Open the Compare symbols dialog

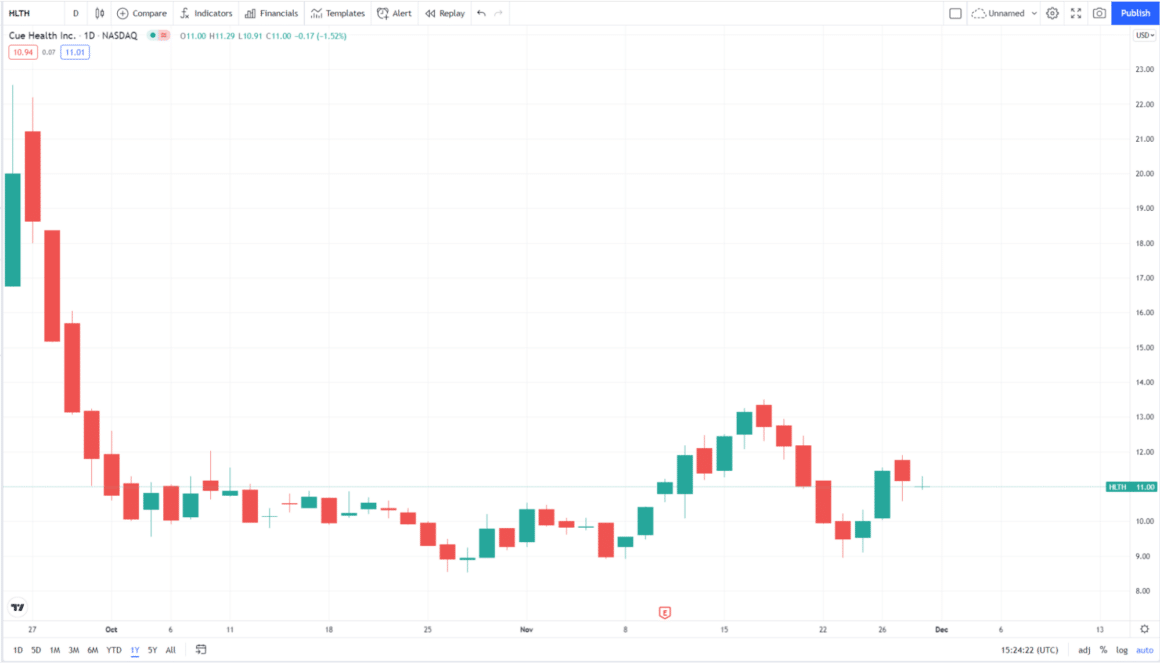tap(140, 13)
